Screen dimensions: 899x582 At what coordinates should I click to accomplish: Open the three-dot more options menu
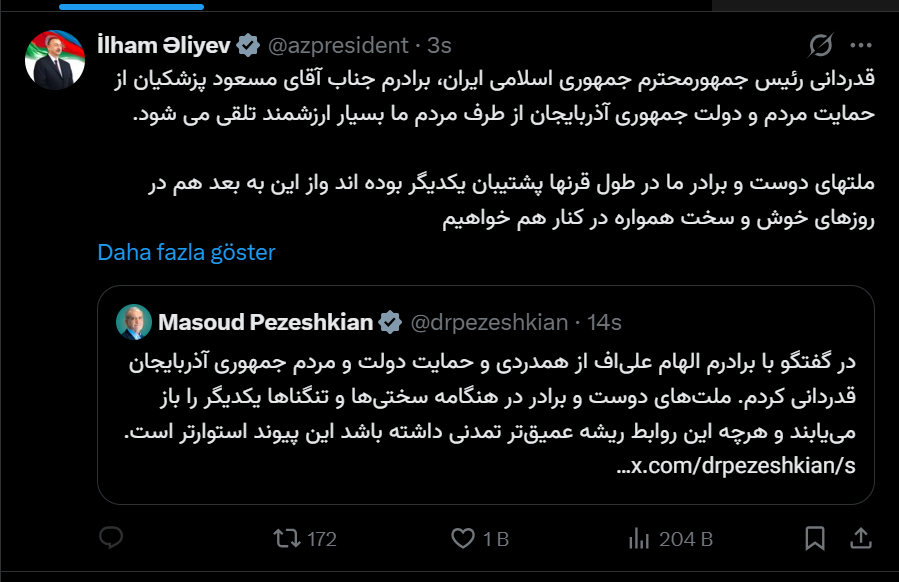pos(860,45)
